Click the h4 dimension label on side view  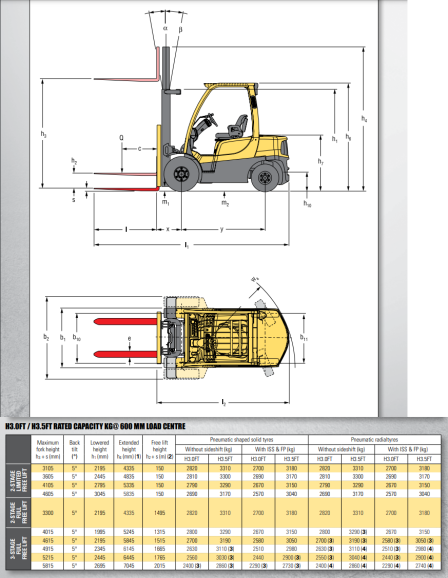[364, 119]
